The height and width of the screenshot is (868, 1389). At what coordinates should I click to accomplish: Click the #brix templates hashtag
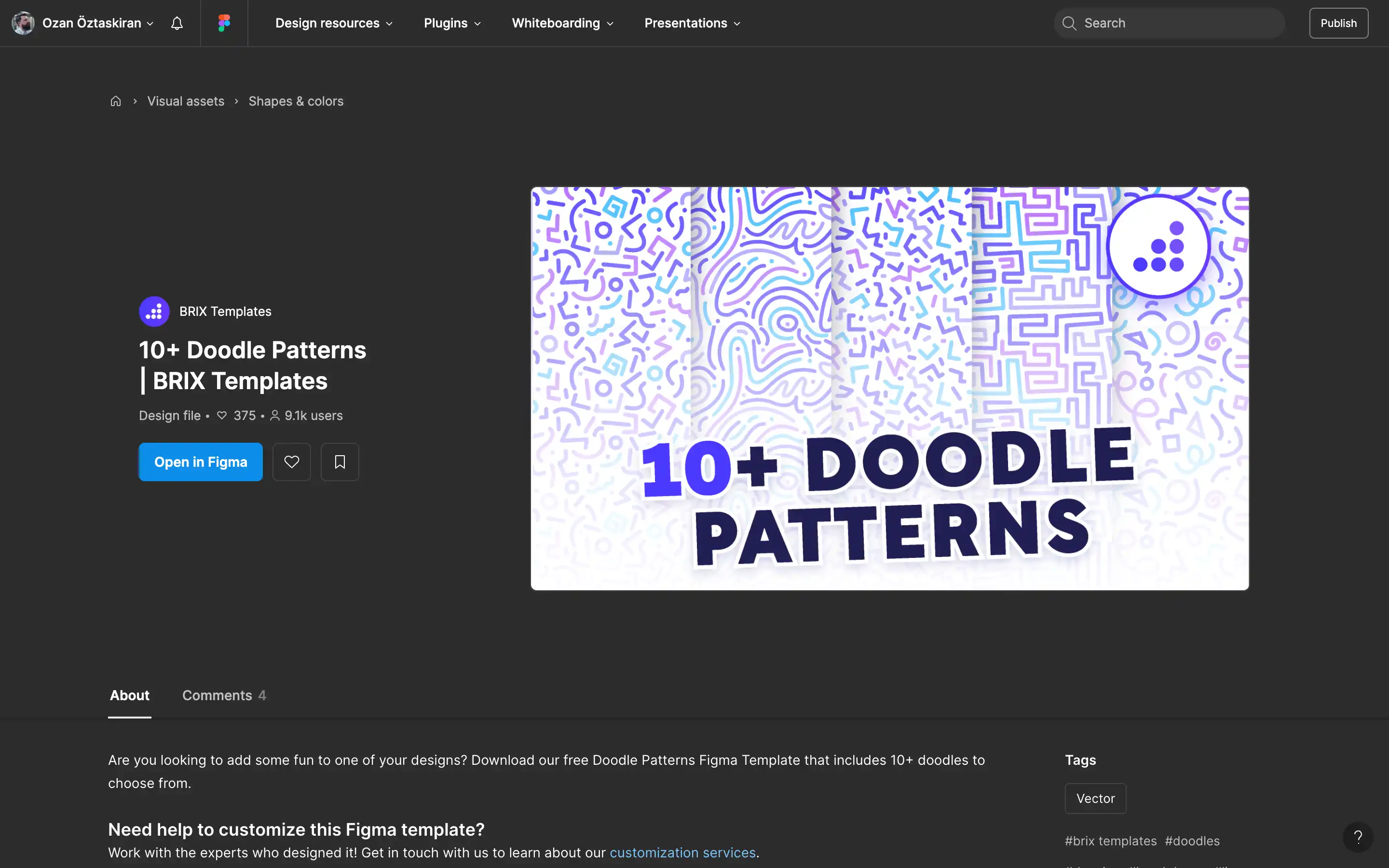tap(1111, 841)
